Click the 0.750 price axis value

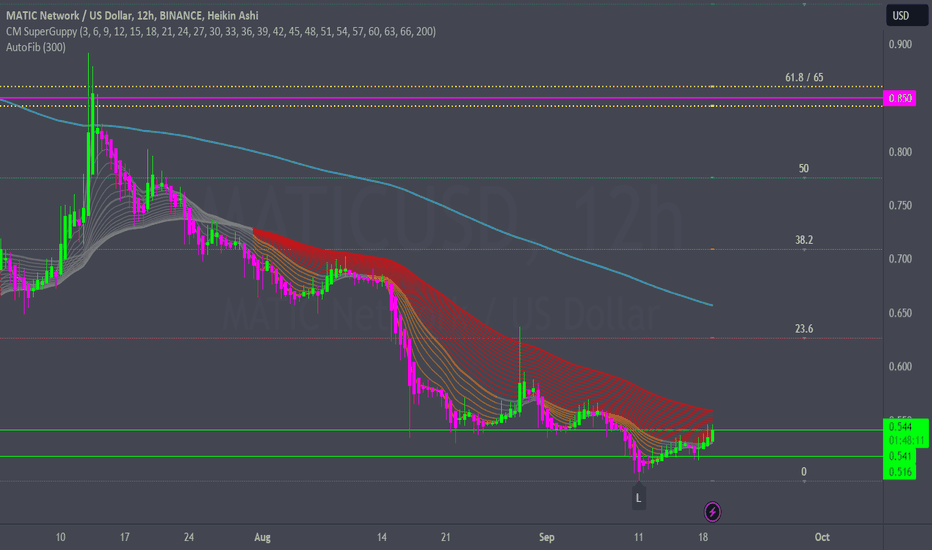(x=900, y=205)
